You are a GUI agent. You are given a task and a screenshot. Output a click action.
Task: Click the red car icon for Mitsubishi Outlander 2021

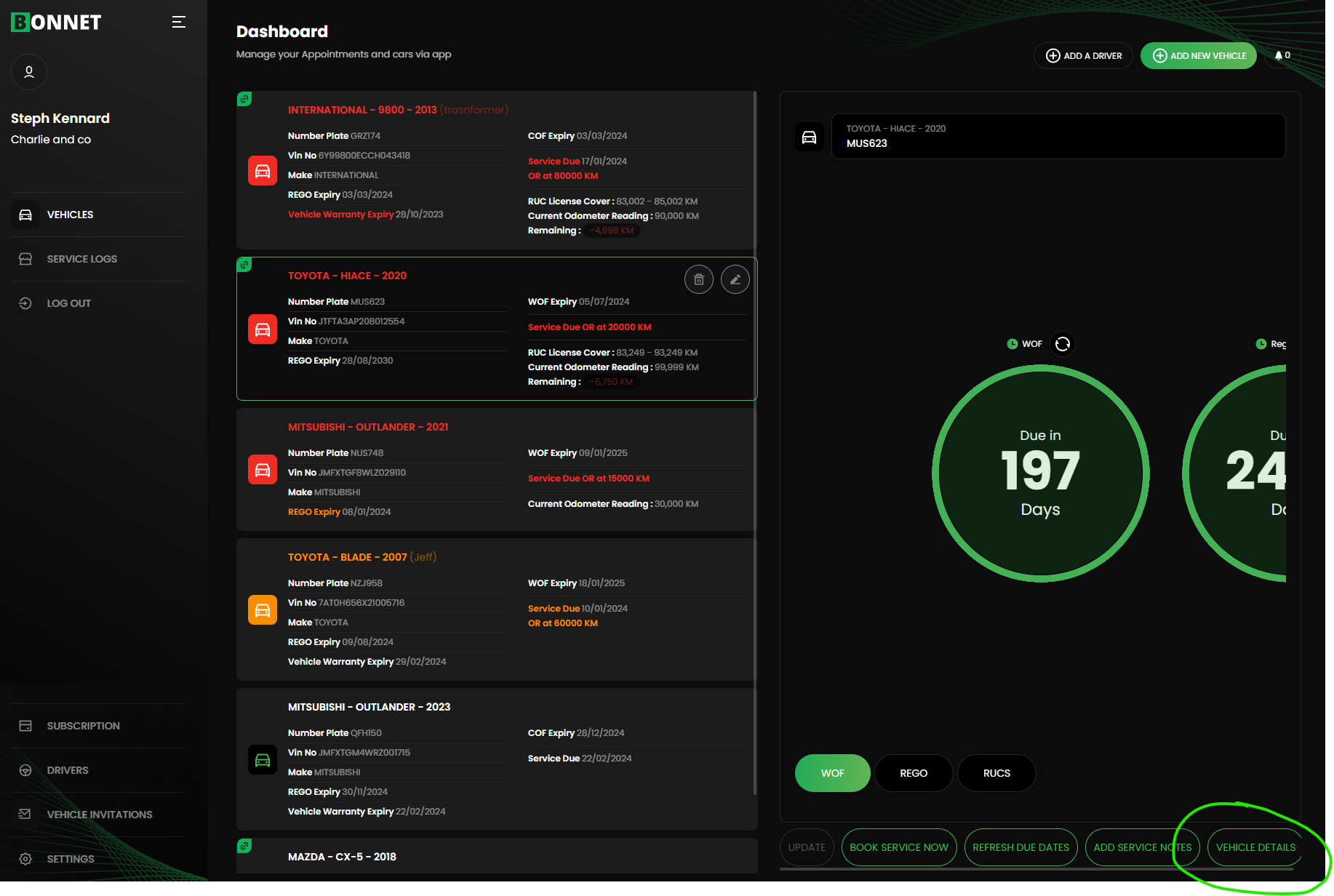coord(263,470)
